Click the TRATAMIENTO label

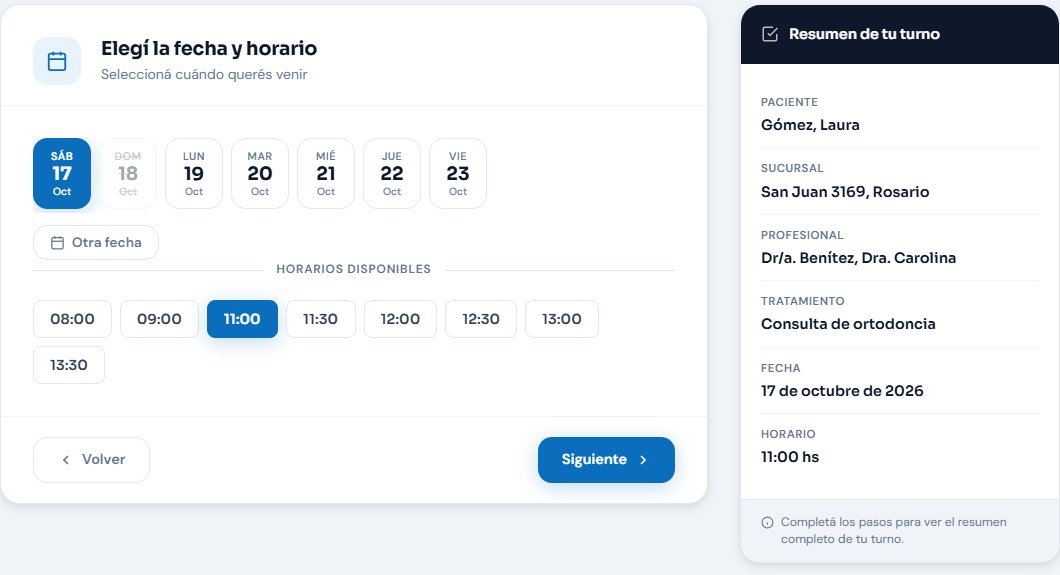802,301
